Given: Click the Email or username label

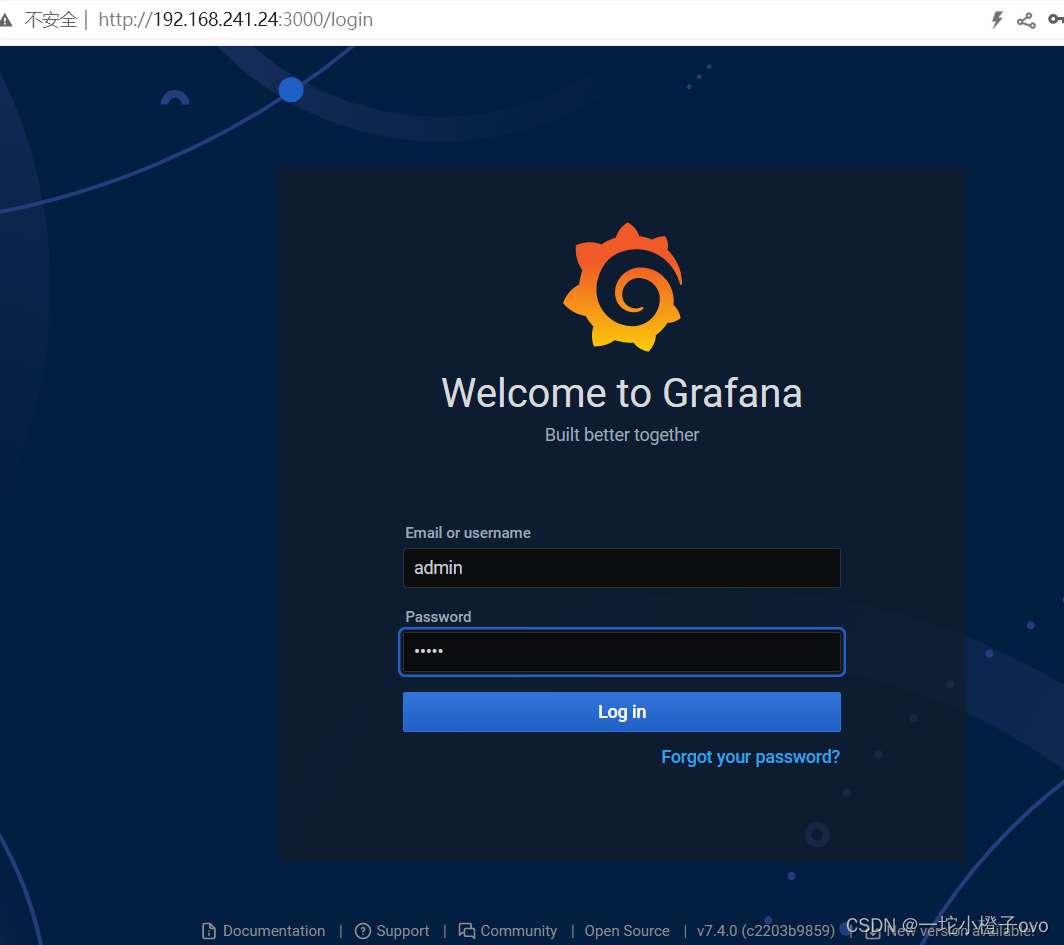Looking at the screenshot, I should point(468,533).
